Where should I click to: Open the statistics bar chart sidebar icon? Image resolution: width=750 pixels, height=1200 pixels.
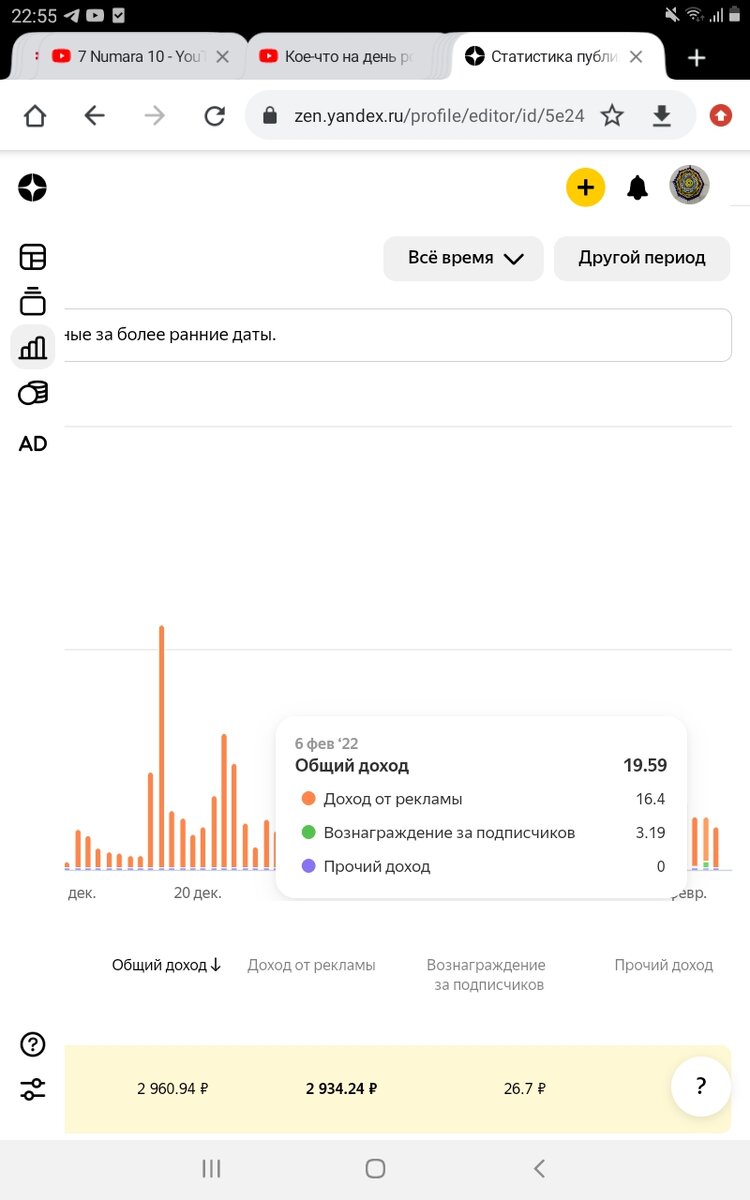coord(32,347)
